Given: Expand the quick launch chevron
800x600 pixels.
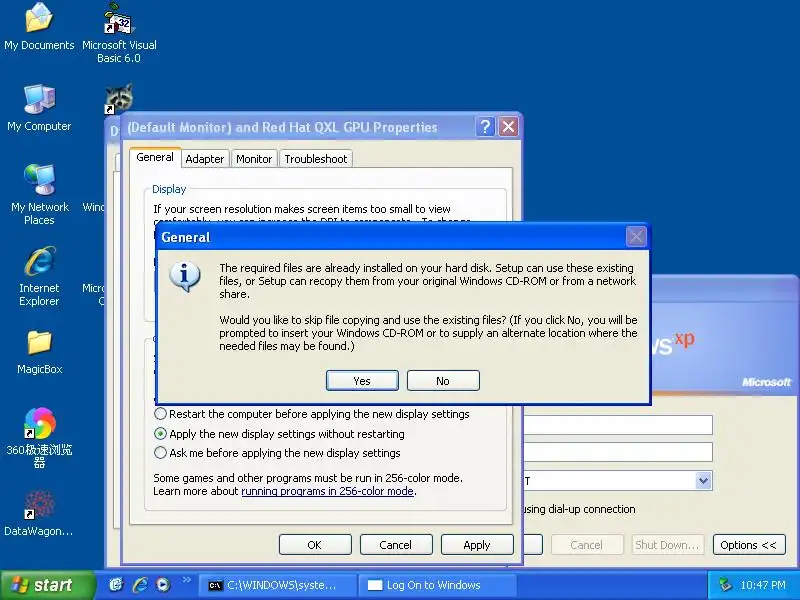Looking at the screenshot, I should [187, 579].
